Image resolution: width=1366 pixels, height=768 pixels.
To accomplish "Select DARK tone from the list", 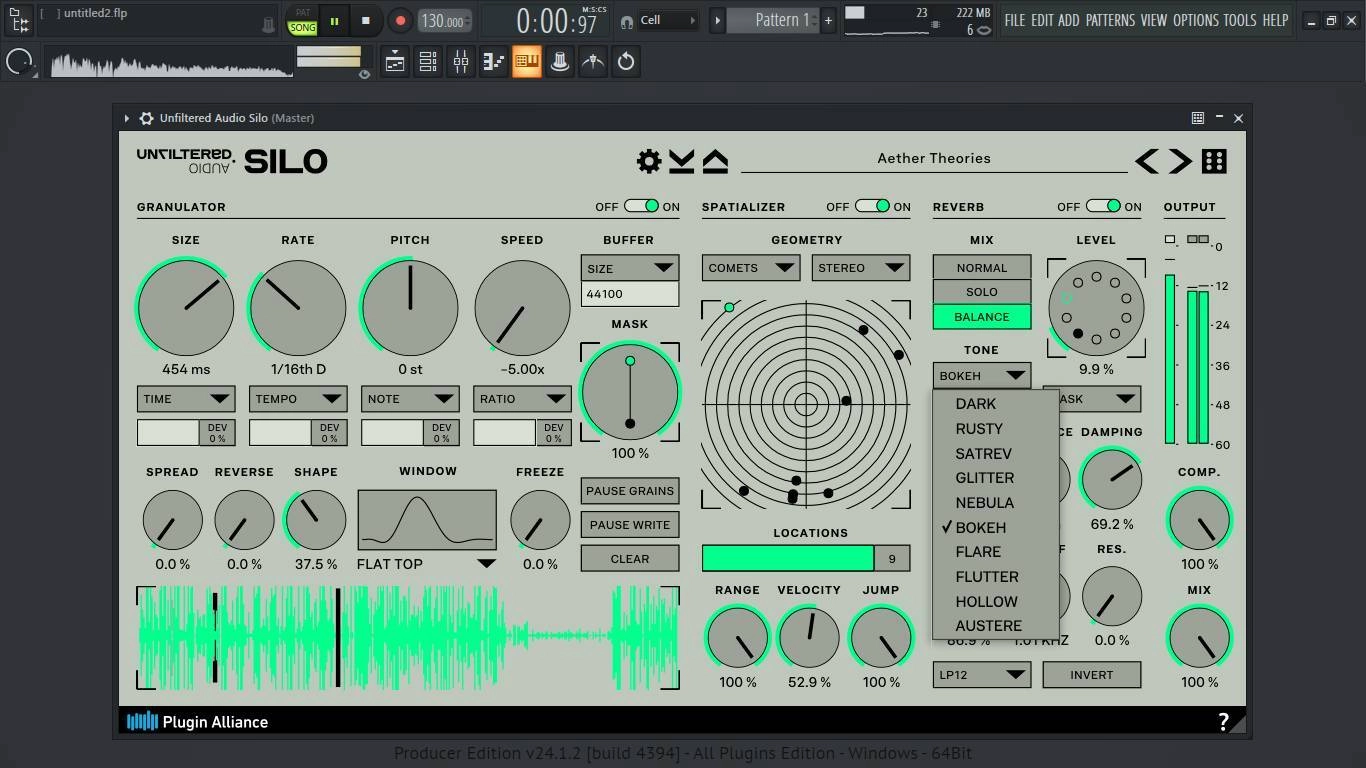I will click(x=996, y=404).
